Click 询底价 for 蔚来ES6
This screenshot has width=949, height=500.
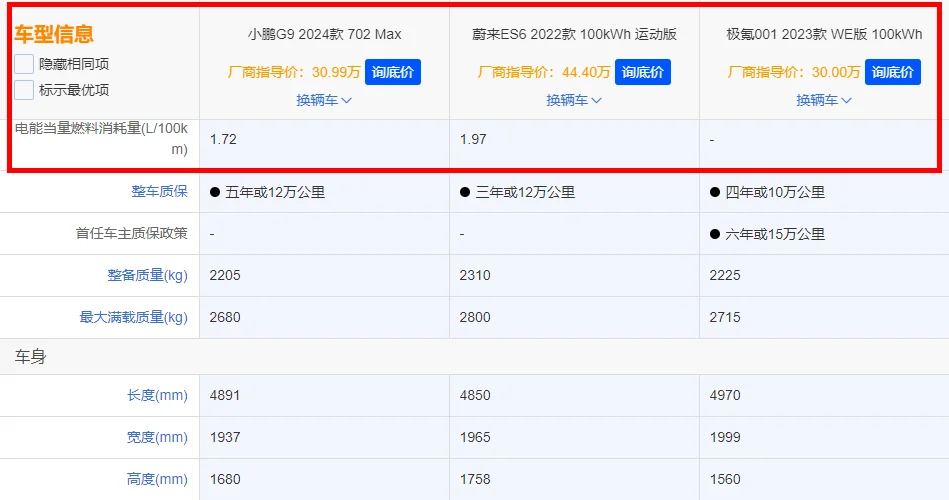[x=643, y=72]
